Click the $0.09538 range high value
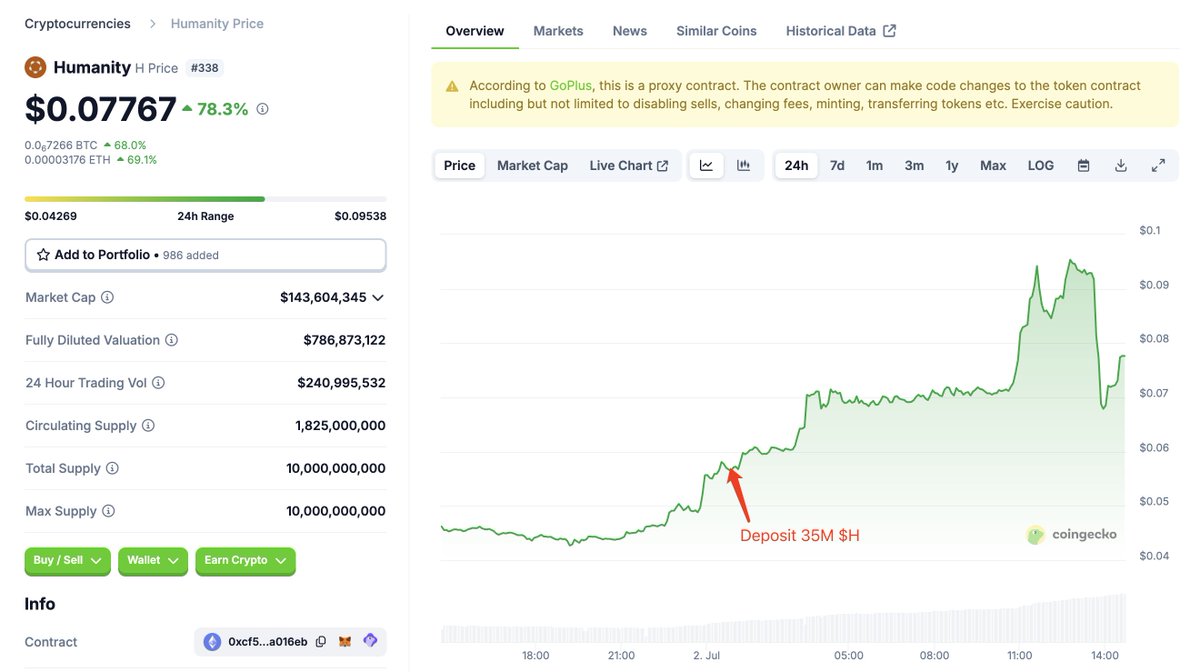Screen dimensions: 1200x672 pos(360,216)
